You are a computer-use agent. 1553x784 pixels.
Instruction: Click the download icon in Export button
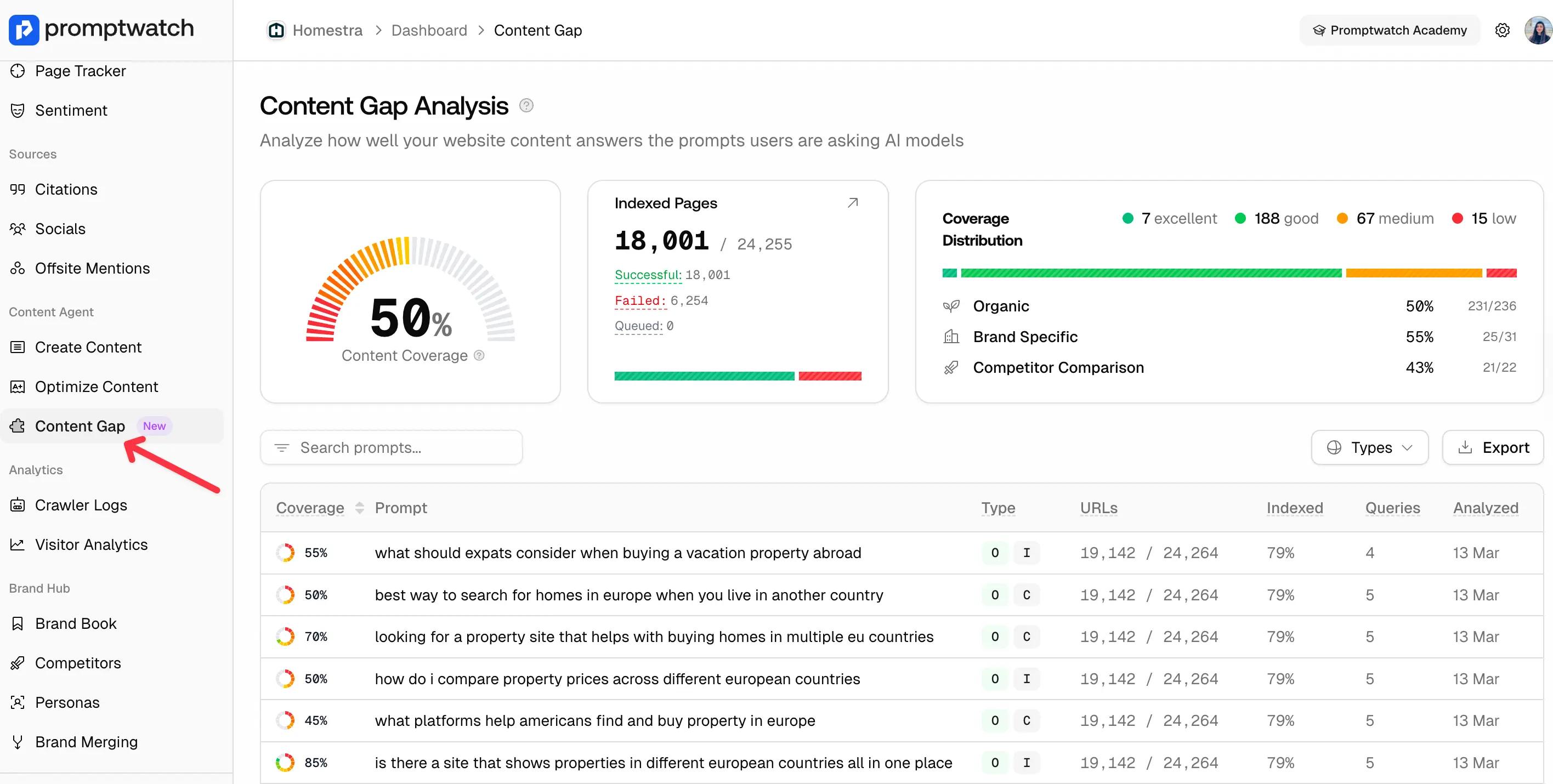1464,447
